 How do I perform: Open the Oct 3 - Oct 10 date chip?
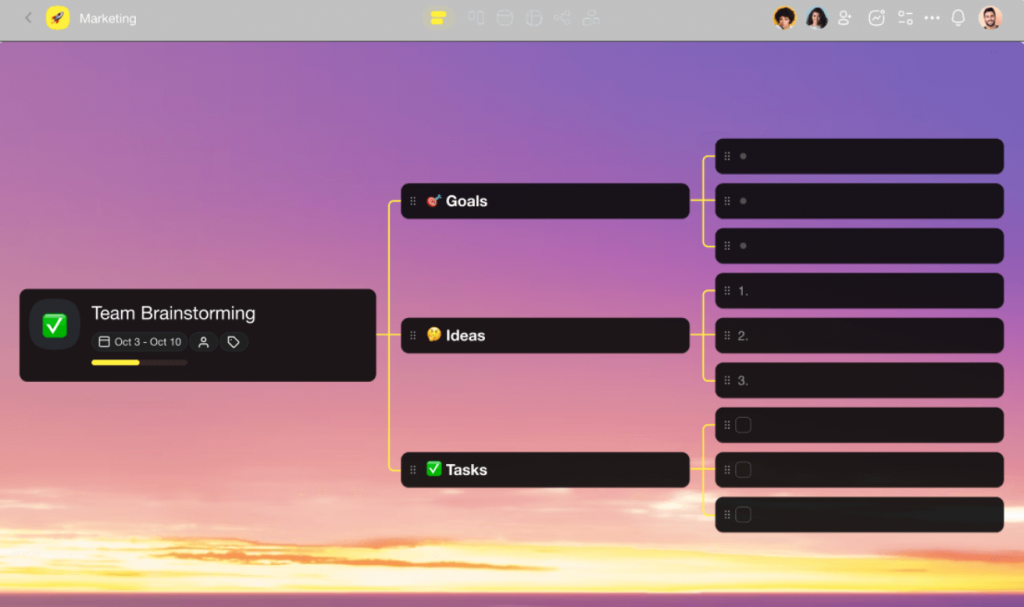point(140,342)
